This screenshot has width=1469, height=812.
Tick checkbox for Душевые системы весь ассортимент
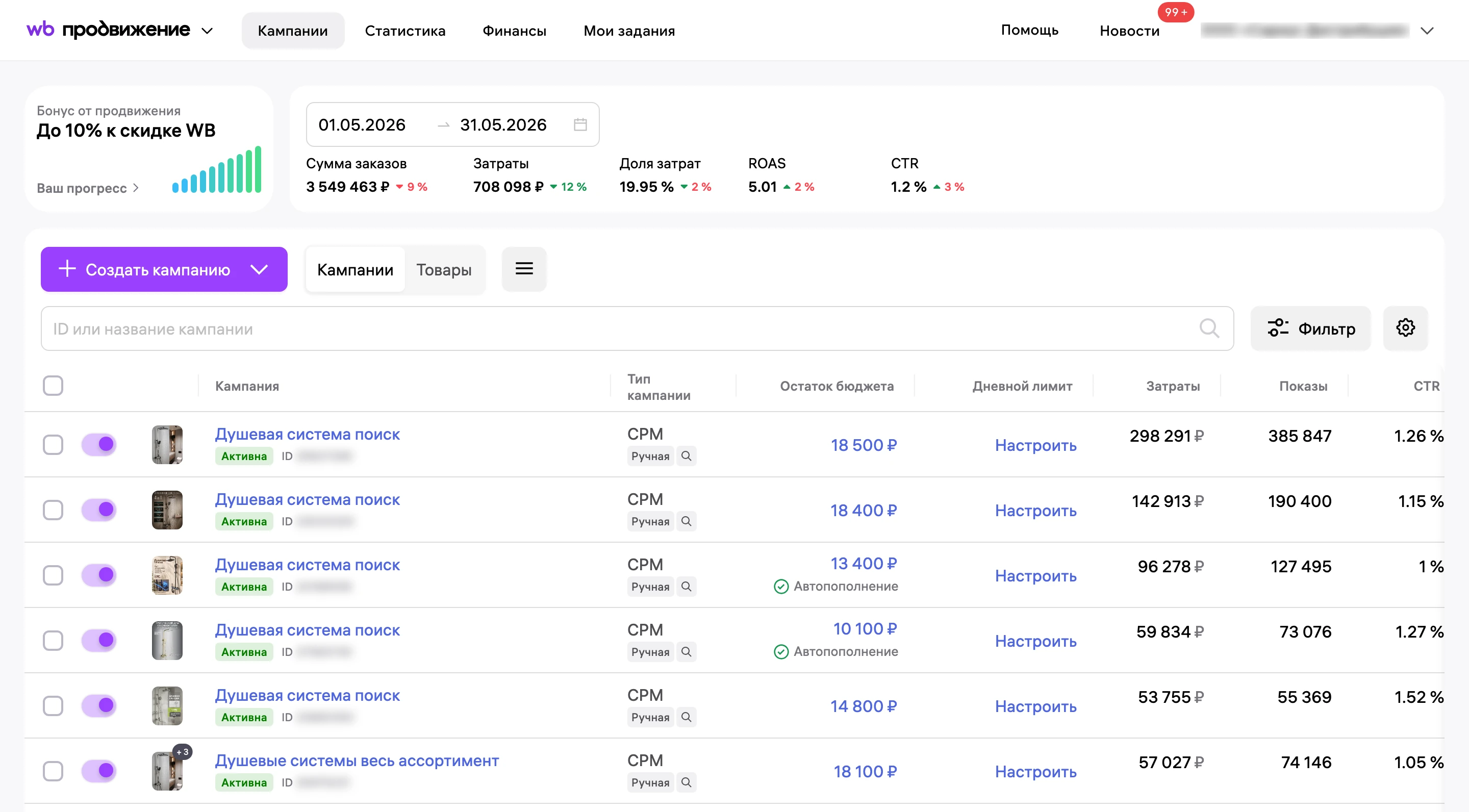click(53, 771)
